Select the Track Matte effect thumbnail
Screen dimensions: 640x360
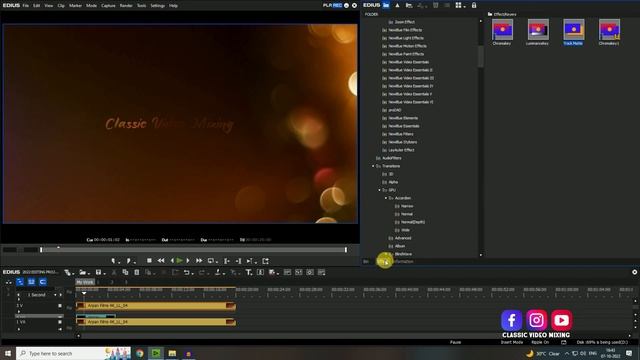(x=573, y=32)
